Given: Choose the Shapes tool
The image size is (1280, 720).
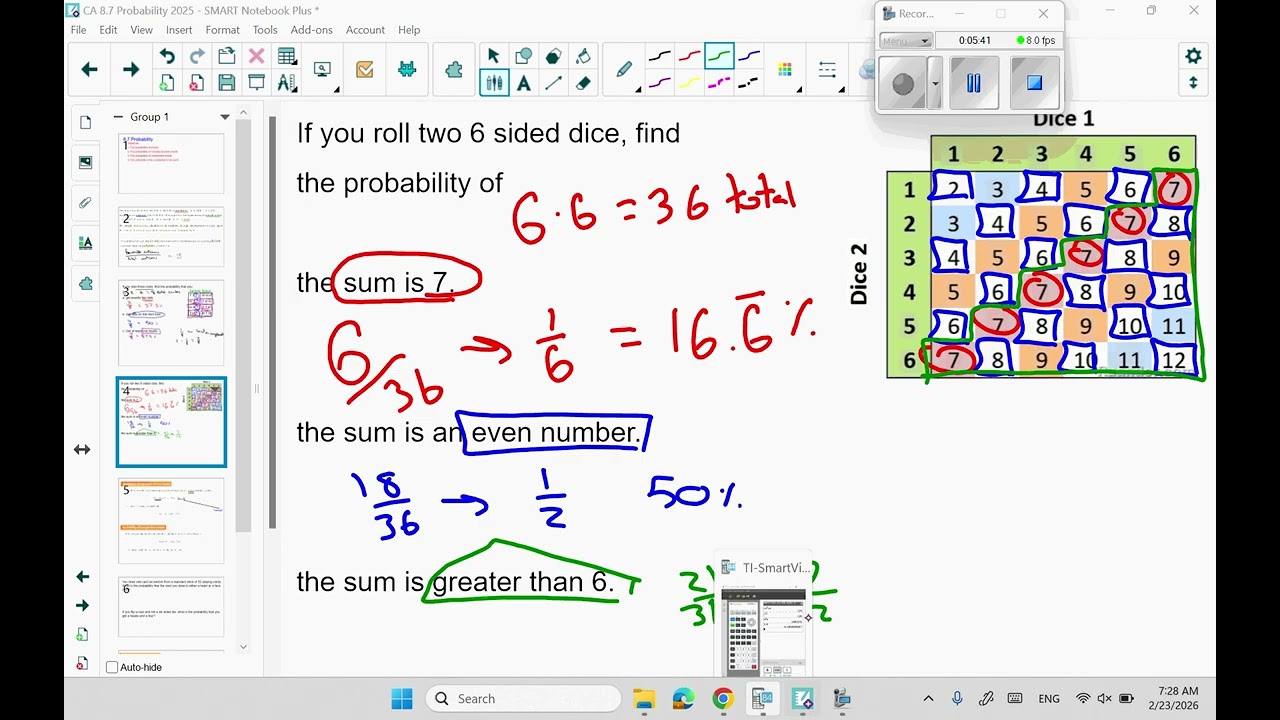Looking at the screenshot, I should [x=523, y=56].
